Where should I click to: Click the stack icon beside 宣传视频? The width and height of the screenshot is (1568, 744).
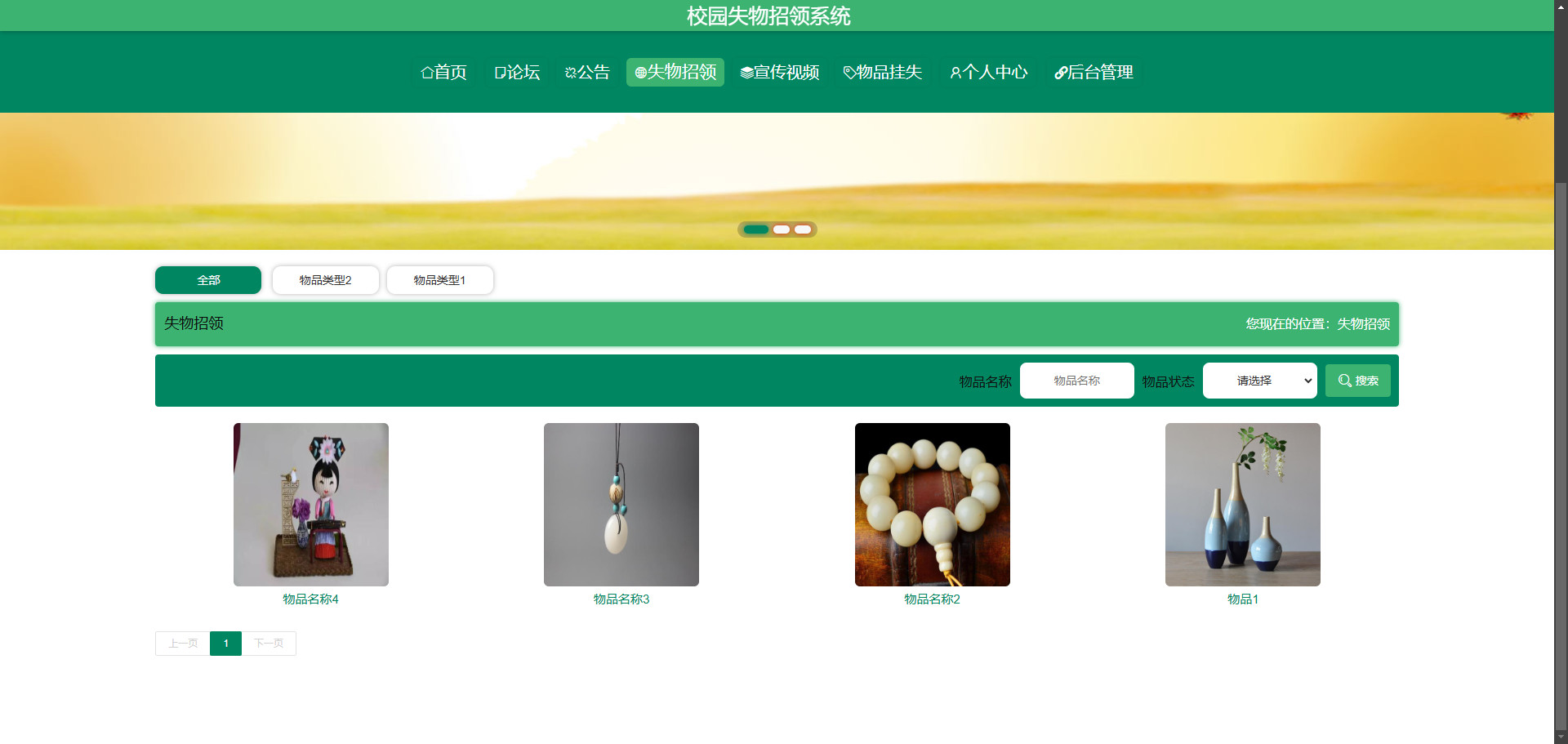(x=746, y=73)
